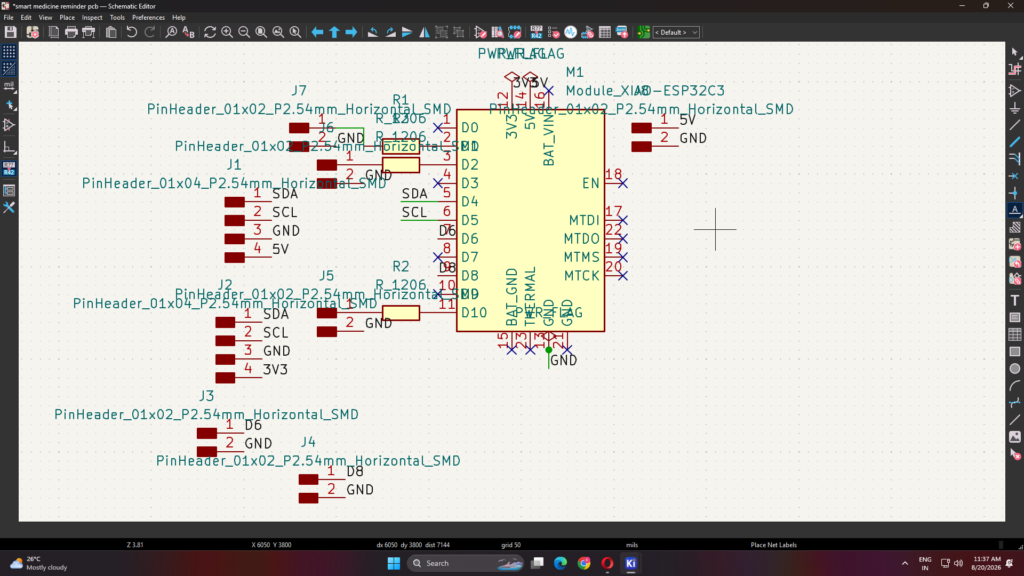Navigate back with left blue arrow
This screenshot has width=1024, height=576.
coord(317,32)
